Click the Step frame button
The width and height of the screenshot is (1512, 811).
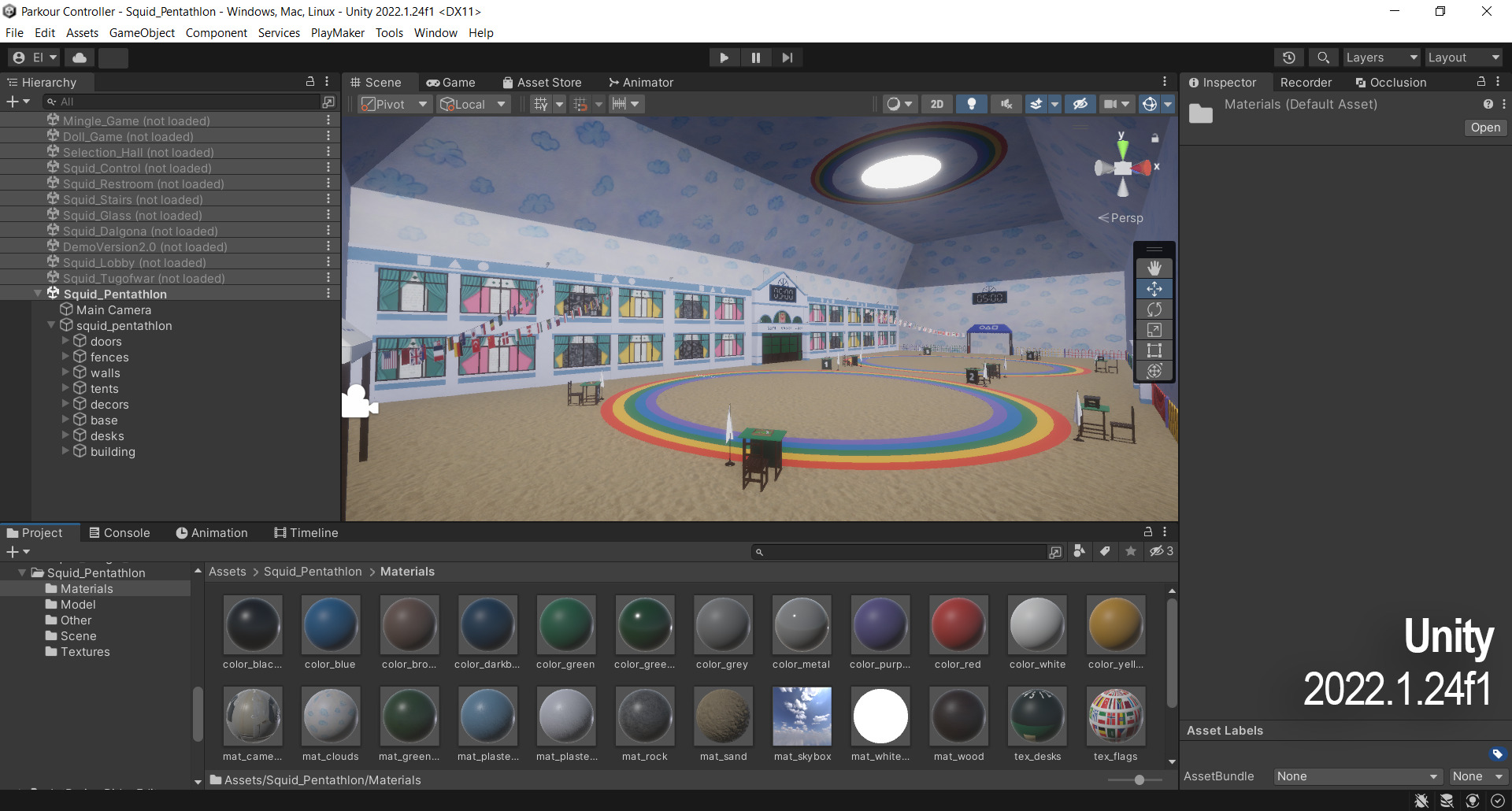pos(787,57)
